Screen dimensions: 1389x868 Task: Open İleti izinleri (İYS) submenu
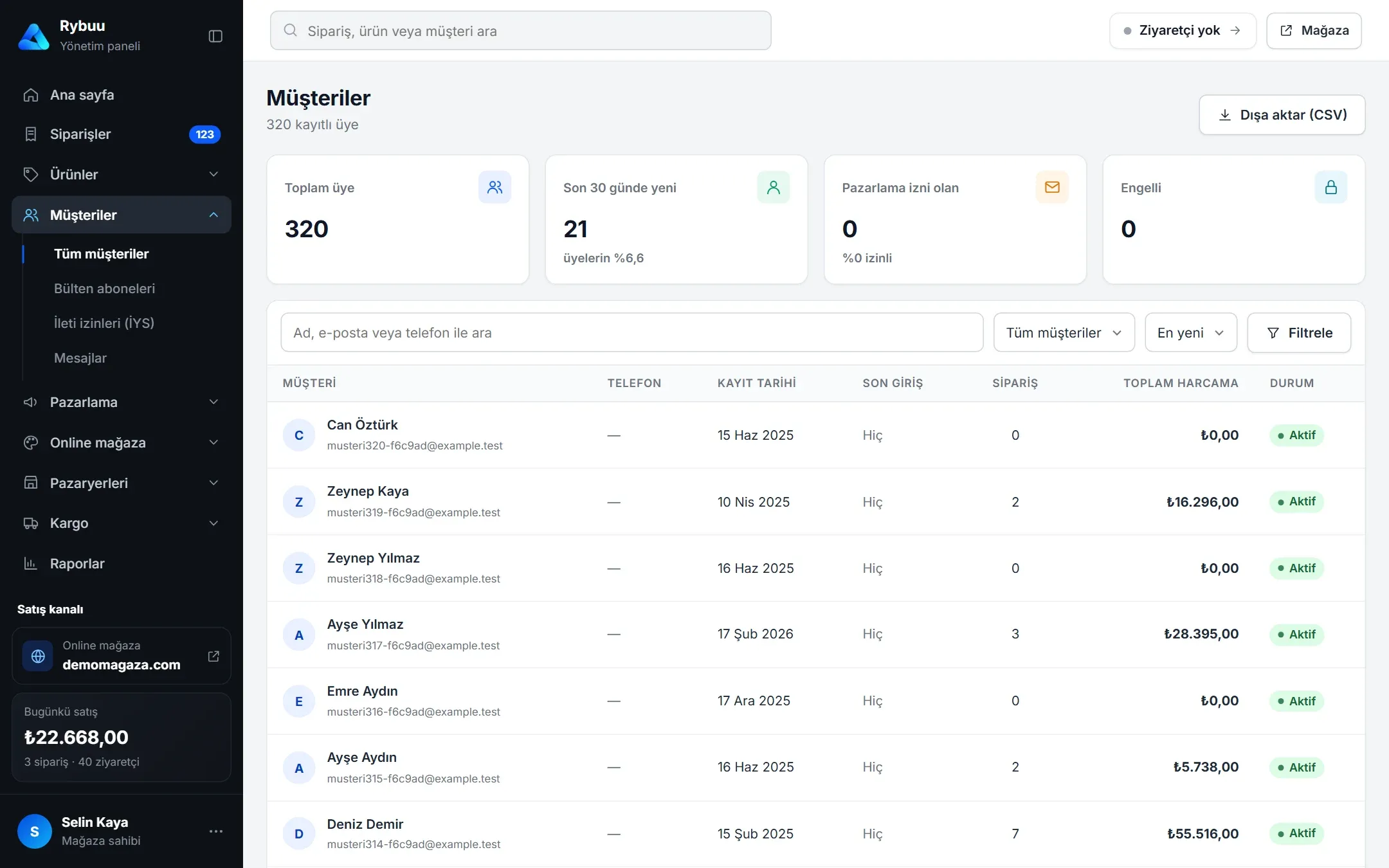(x=104, y=323)
